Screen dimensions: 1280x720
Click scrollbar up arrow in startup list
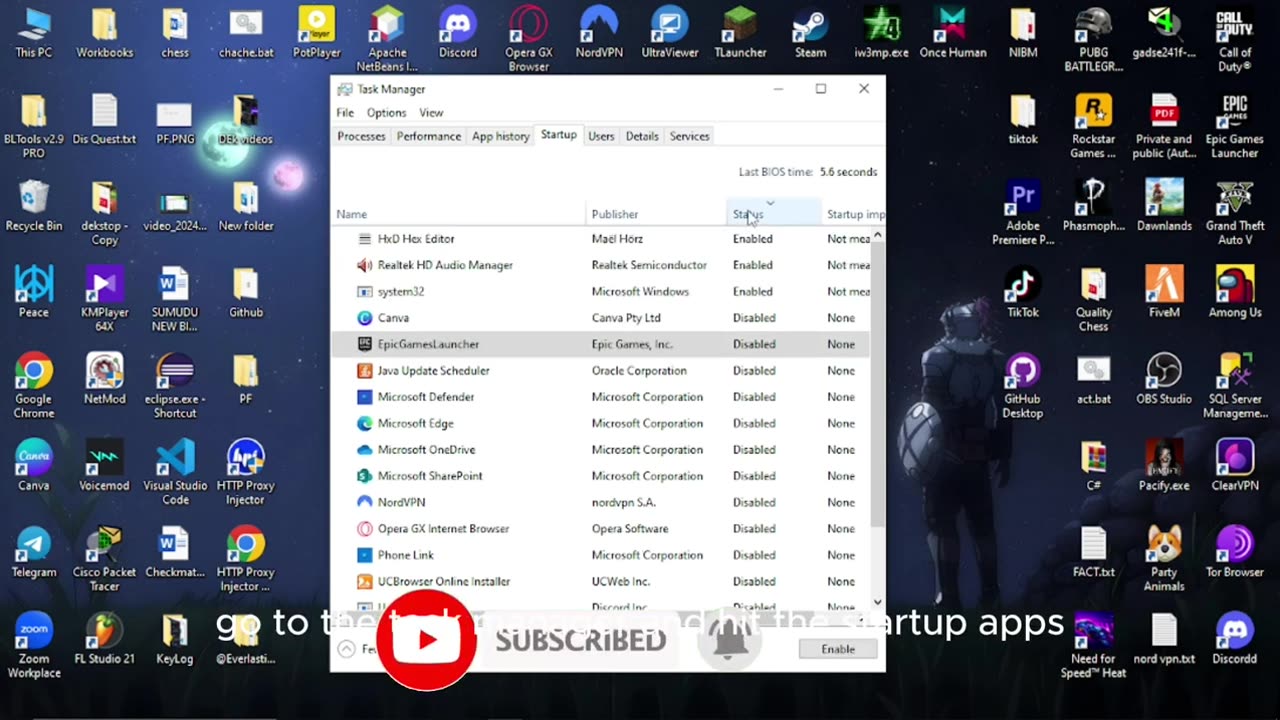878,236
